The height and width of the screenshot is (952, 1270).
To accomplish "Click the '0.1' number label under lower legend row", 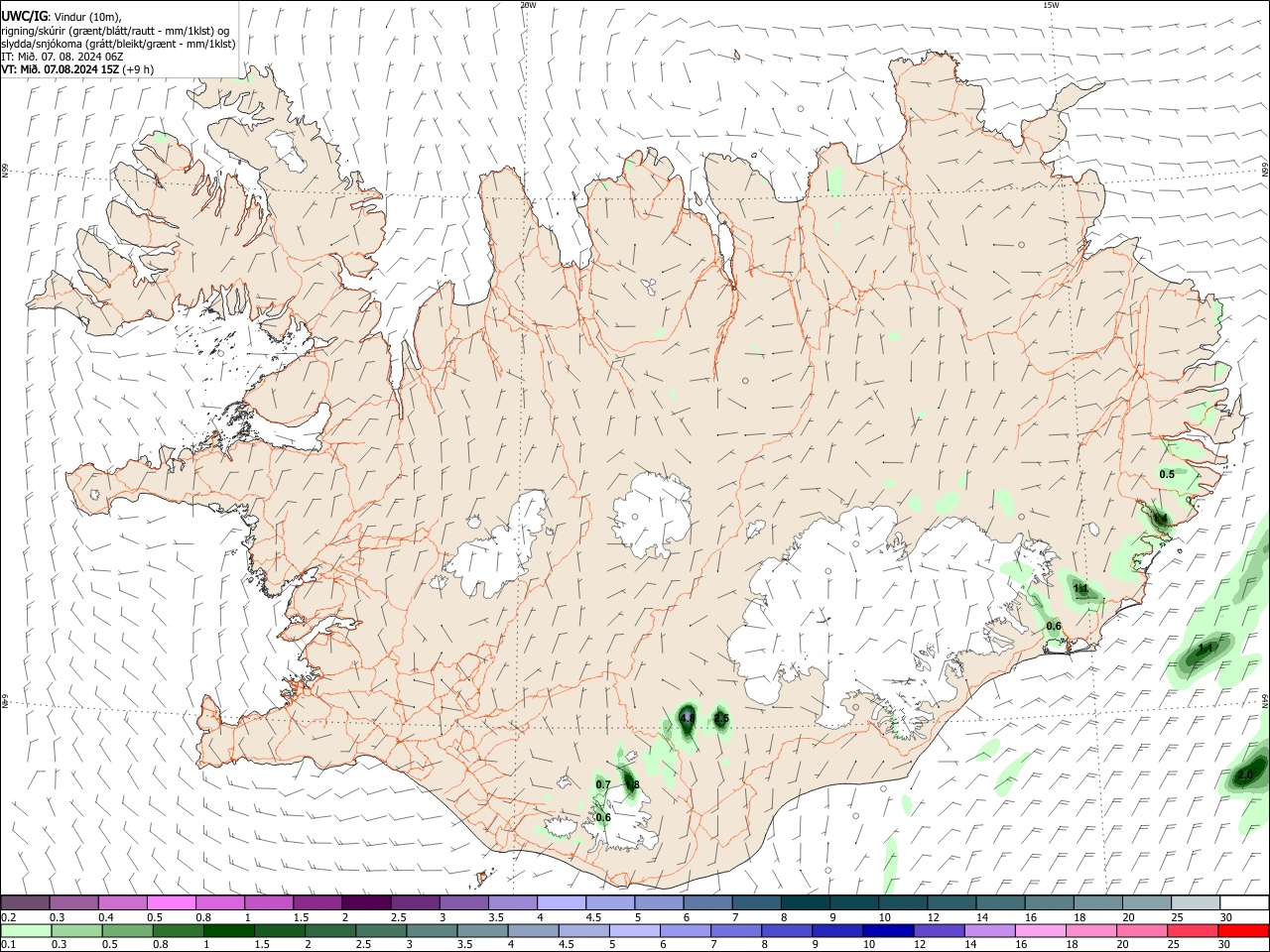I will point(8,945).
